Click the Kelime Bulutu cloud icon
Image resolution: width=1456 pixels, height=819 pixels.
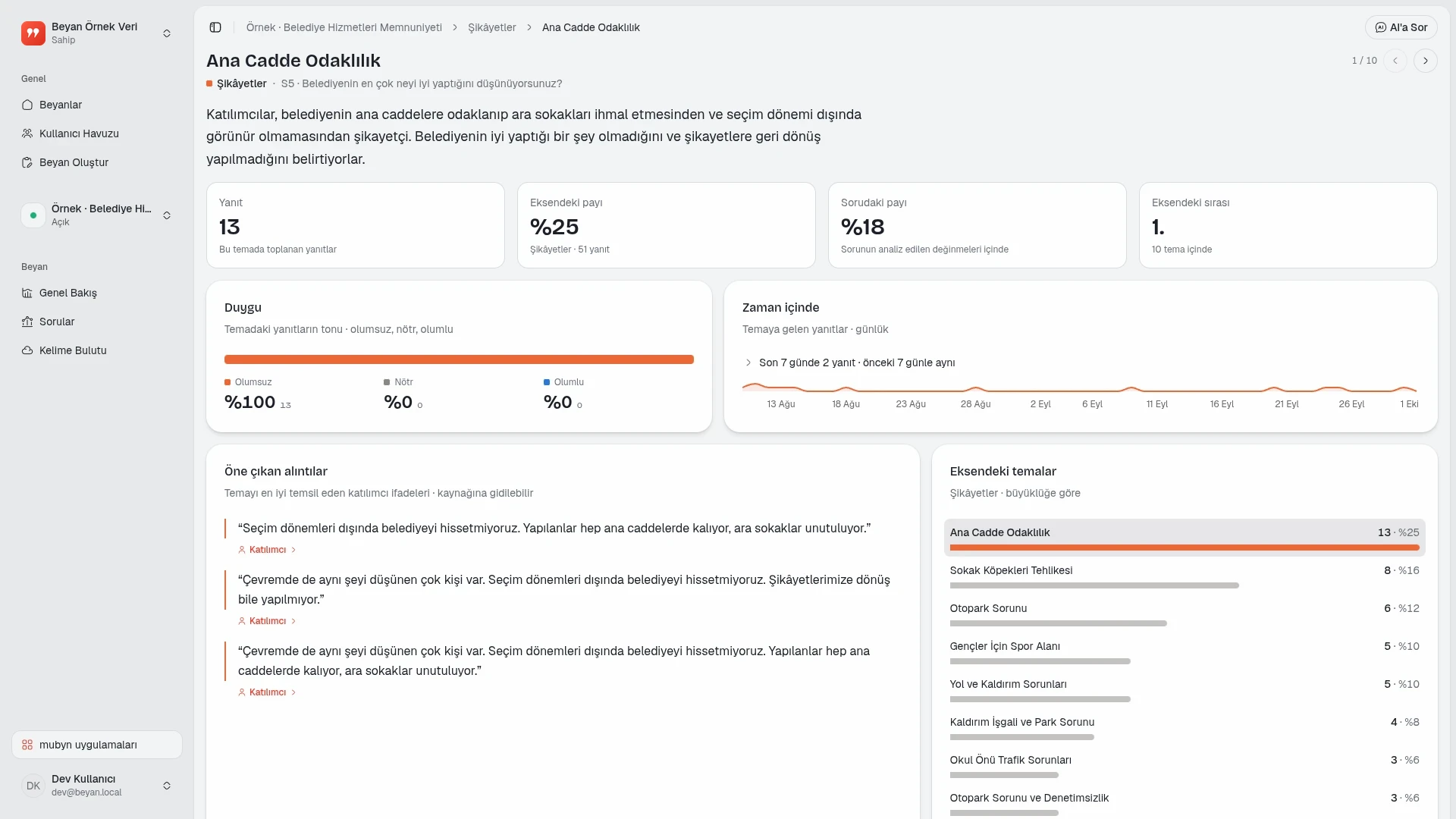click(27, 350)
